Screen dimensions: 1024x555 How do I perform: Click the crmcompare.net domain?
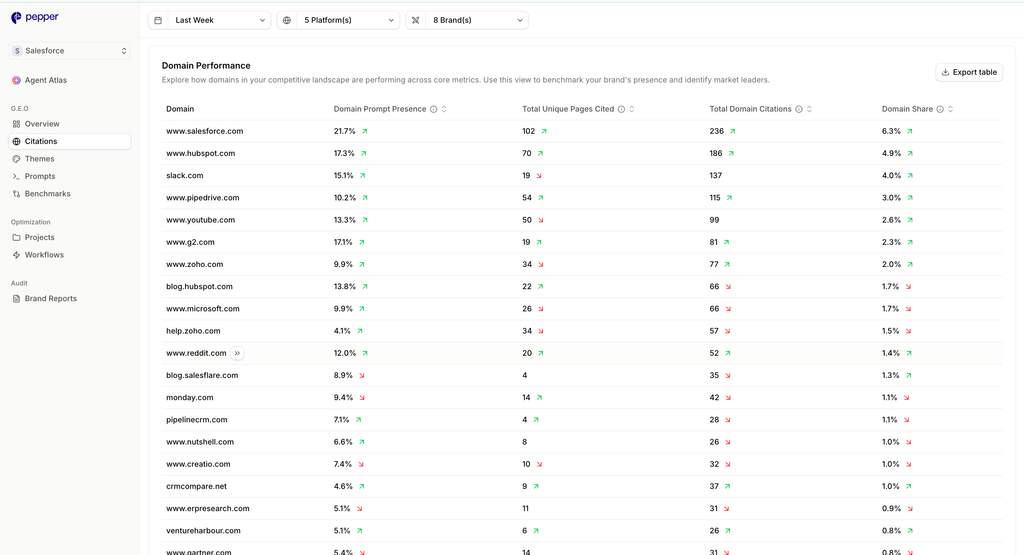tap(197, 486)
